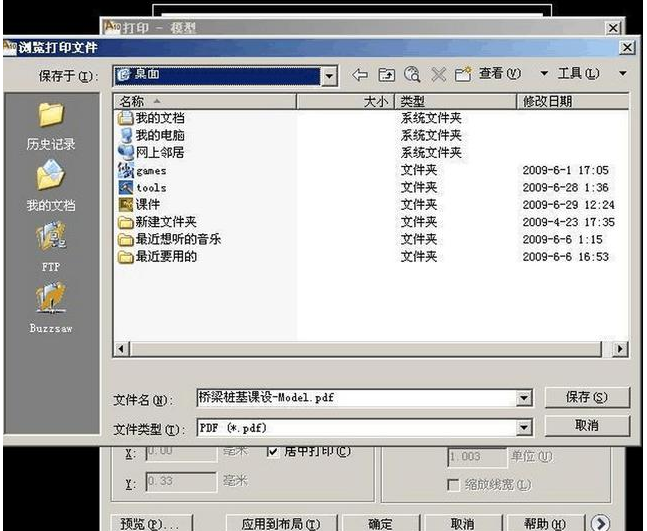Screen dimensions: 647x531
Task: Toggle the 居中打印 checkbox
Action: pyautogui.click(x=273, y=451)
